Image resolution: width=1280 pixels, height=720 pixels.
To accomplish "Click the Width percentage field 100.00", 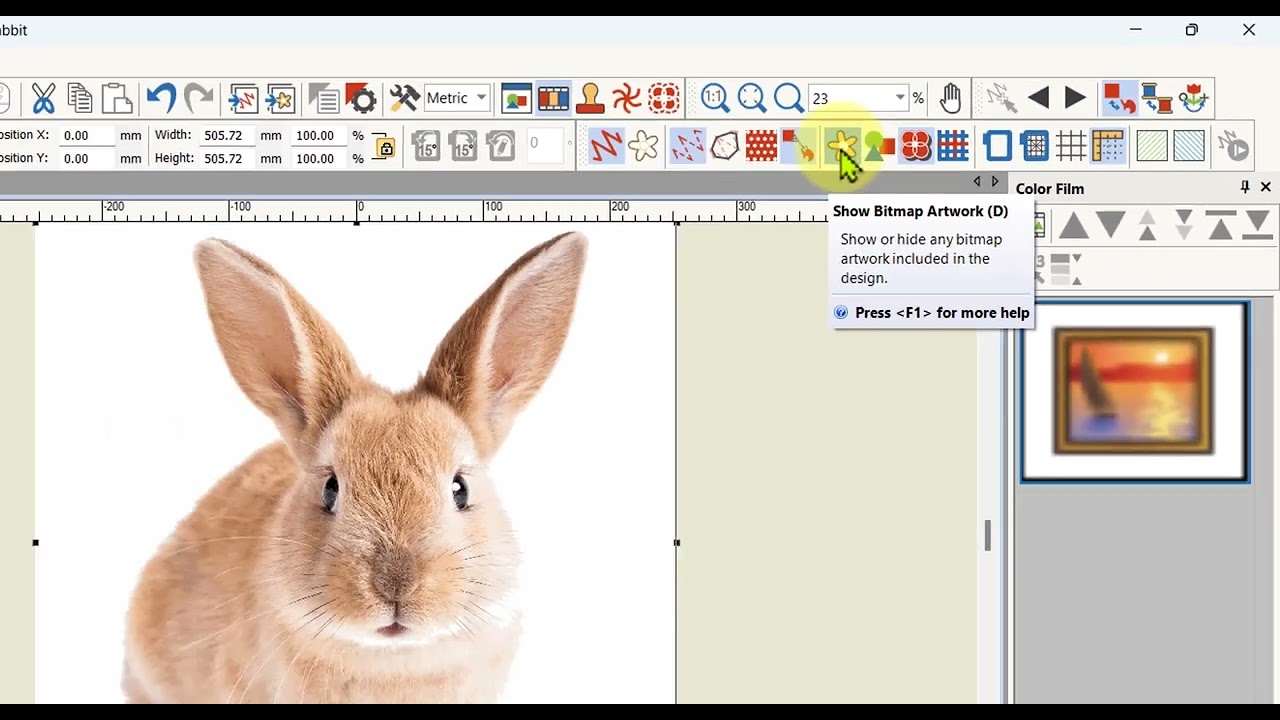I will point(318,135).
